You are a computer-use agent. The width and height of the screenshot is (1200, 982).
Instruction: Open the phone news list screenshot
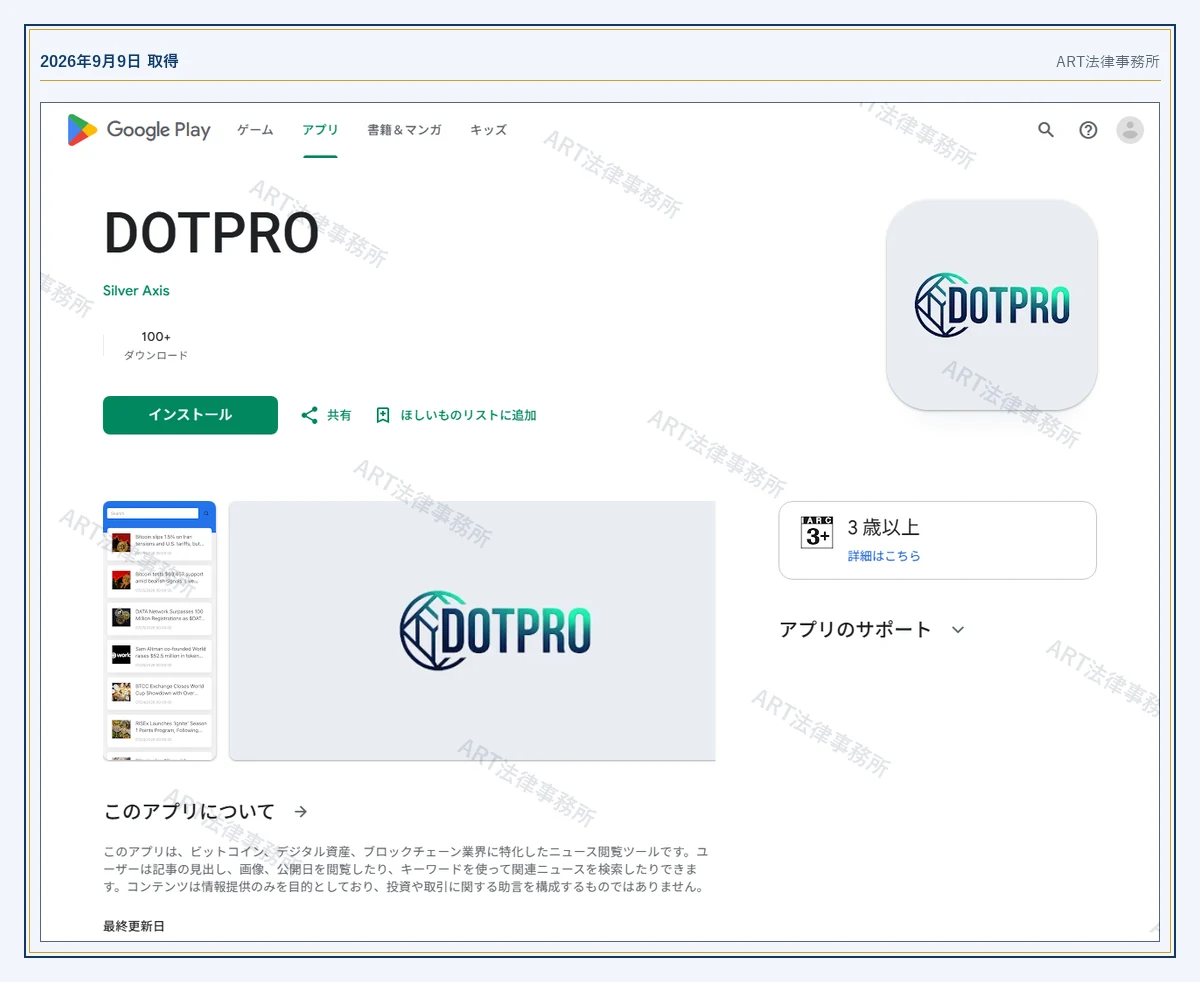[160, 631]
